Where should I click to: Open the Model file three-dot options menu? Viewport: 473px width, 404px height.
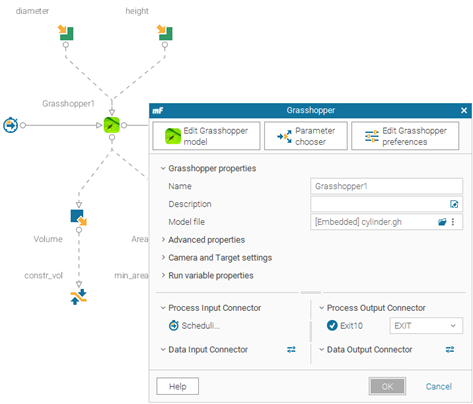[453, 222]
